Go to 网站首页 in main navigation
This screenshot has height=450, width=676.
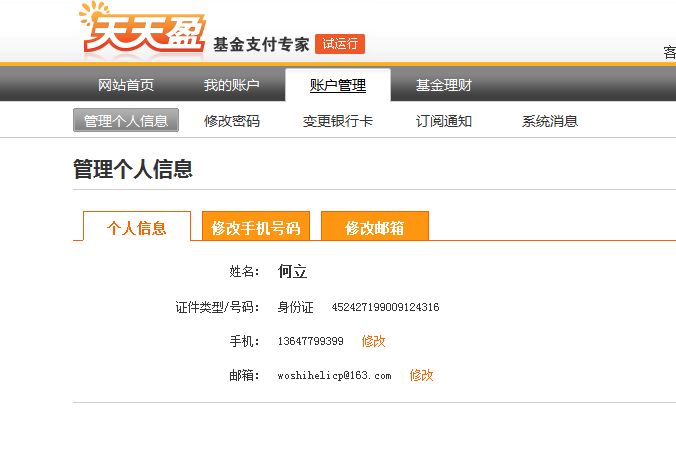point(126,85)
